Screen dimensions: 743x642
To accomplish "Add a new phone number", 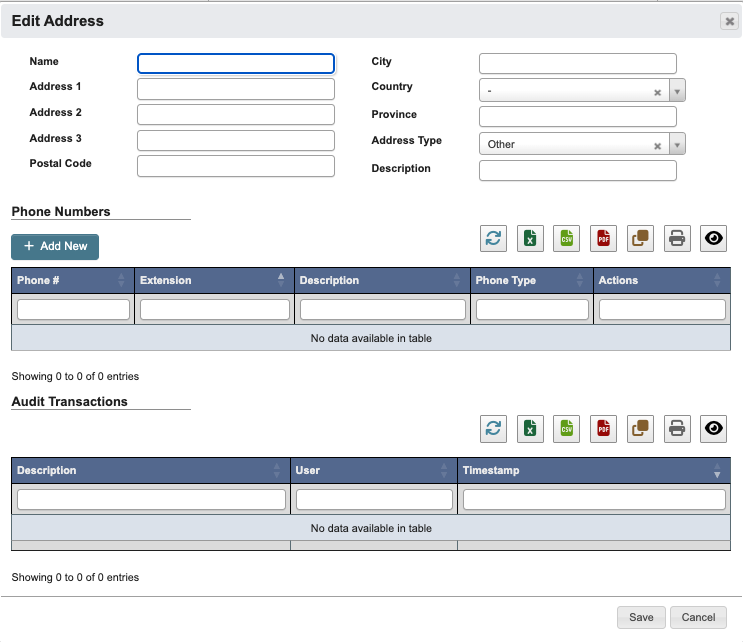I will pyautogui.click(x=55, y=246).
